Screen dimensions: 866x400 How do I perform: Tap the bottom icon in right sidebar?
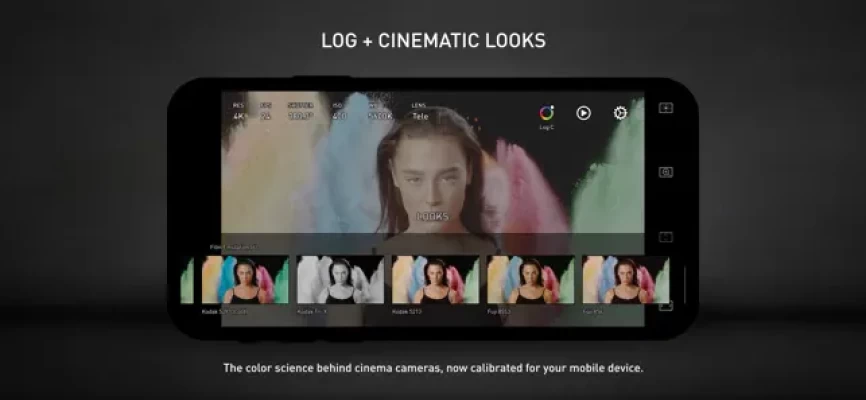[x=666, y=305]
